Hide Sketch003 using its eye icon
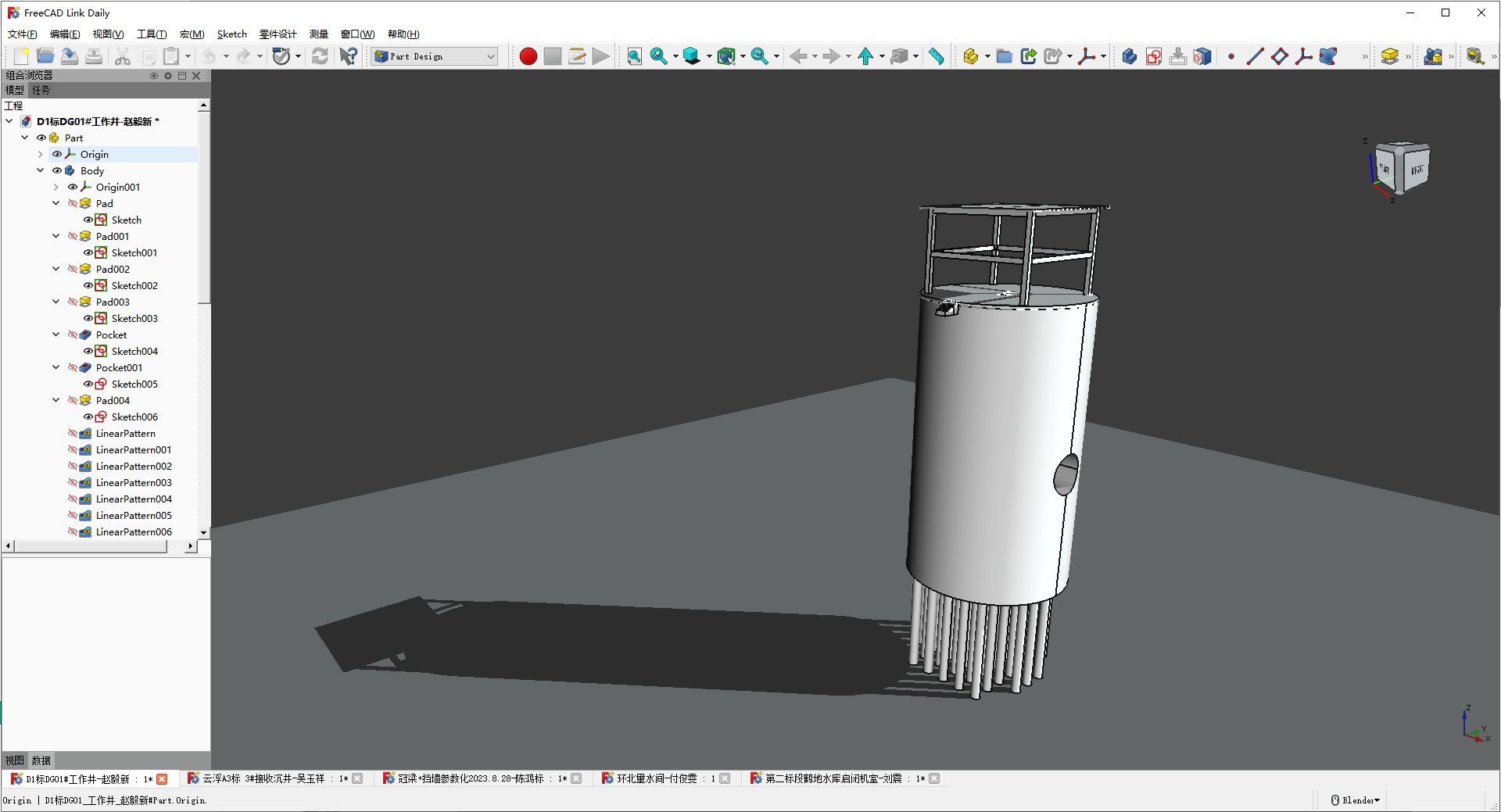 point(88,318)
